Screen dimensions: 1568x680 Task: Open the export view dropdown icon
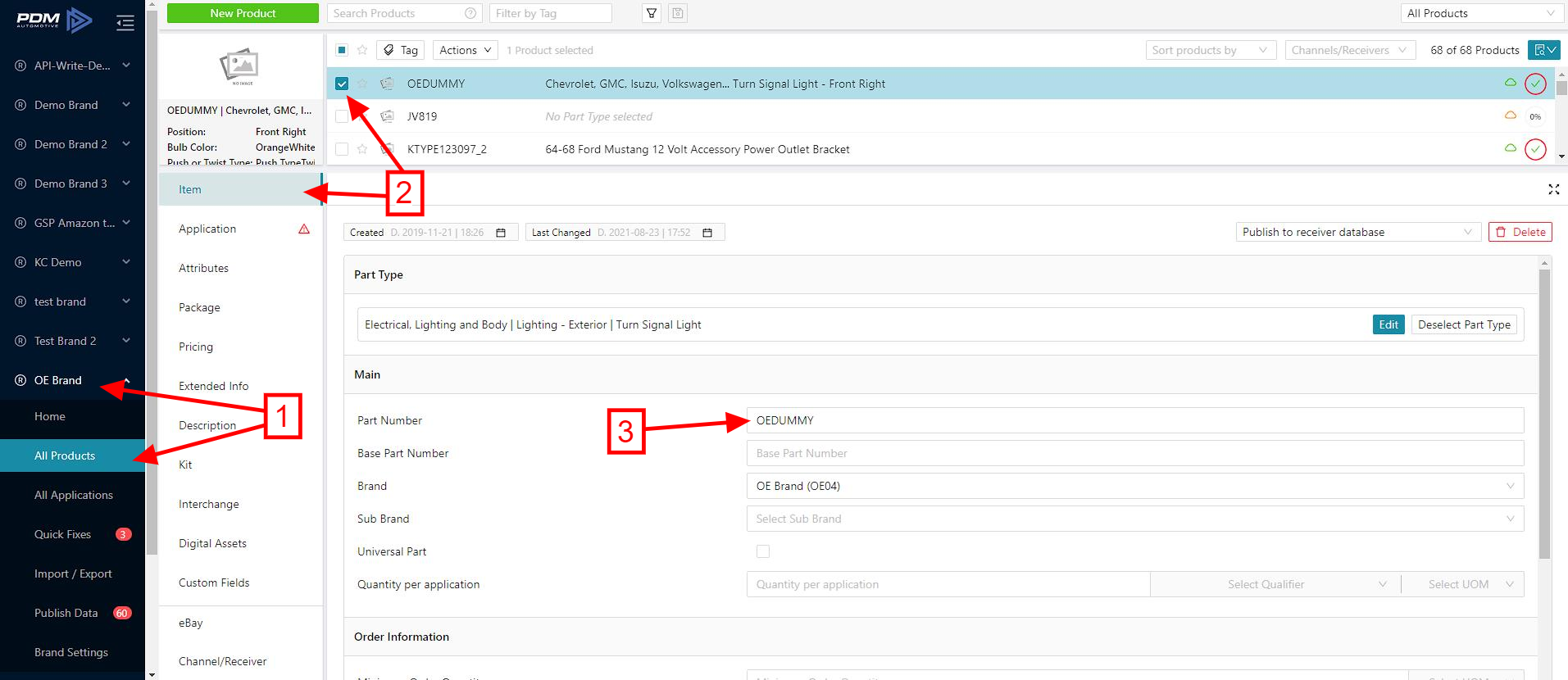pos(1543,50)
